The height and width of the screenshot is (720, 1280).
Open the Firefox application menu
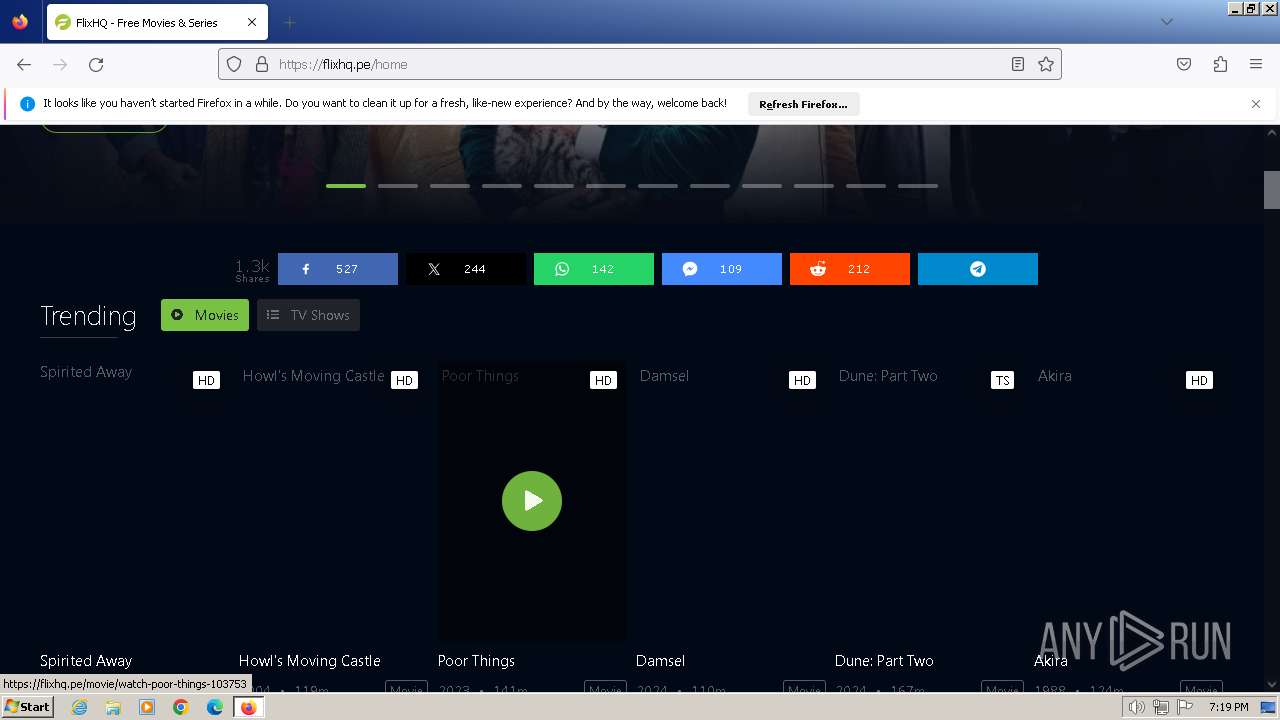(1256, 64)
